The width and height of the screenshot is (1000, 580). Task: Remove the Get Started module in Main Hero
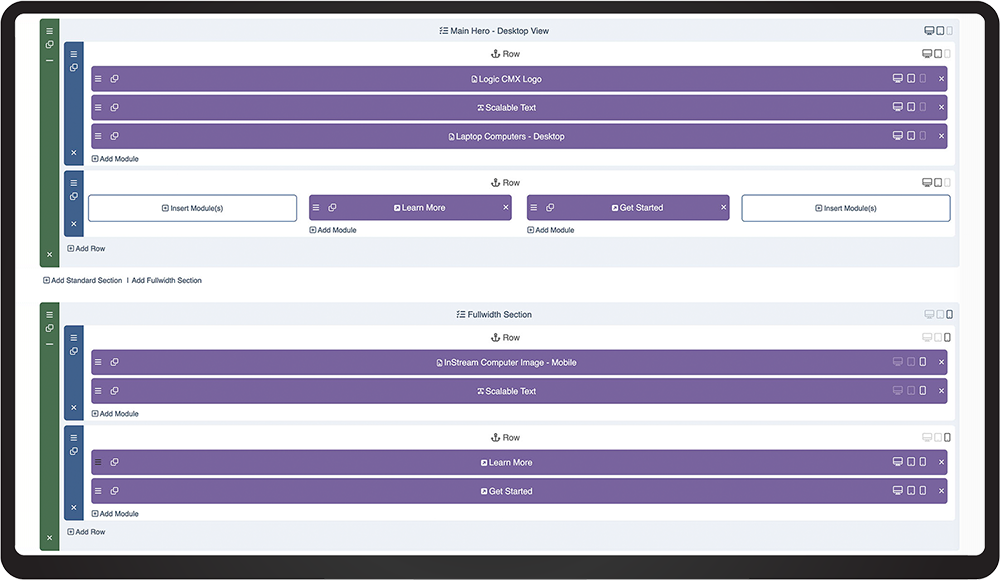(x=724, y=208)
